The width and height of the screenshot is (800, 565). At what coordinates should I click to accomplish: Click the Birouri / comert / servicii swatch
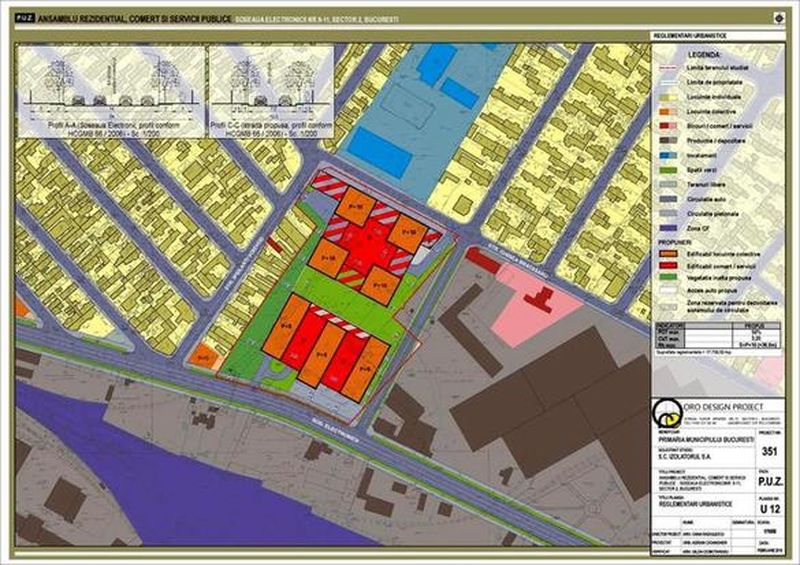point(666,126)
